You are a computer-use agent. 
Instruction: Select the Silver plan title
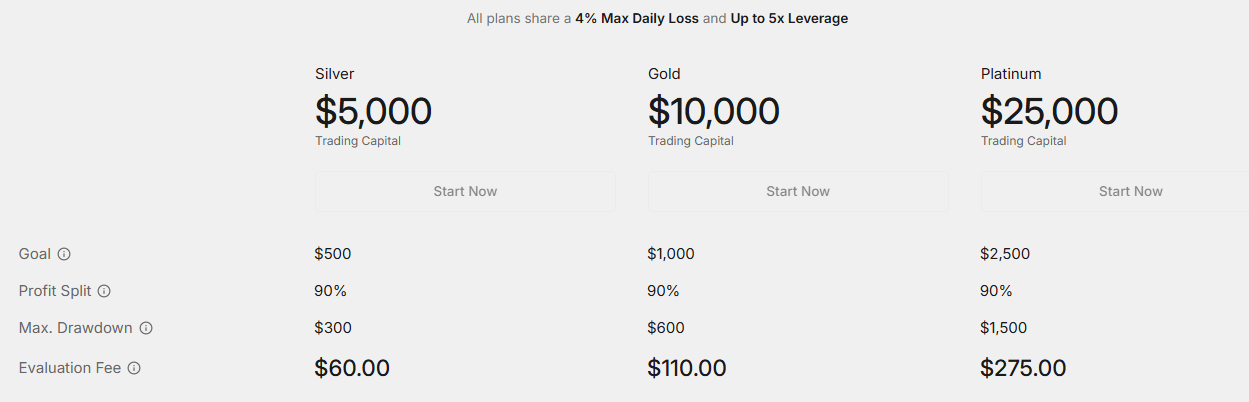click(334, 74)
